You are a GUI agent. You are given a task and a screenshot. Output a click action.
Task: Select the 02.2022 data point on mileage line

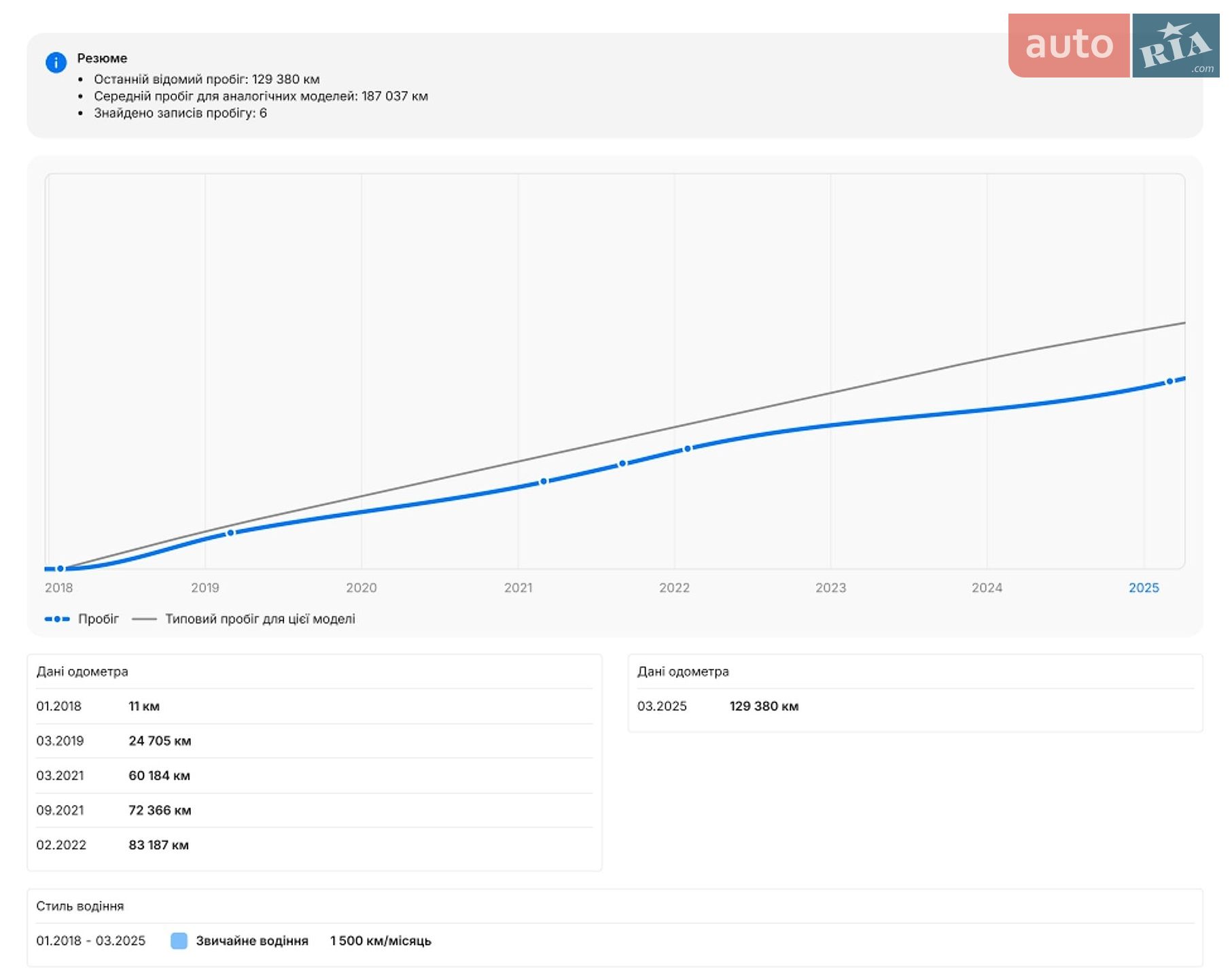[688, 449]
